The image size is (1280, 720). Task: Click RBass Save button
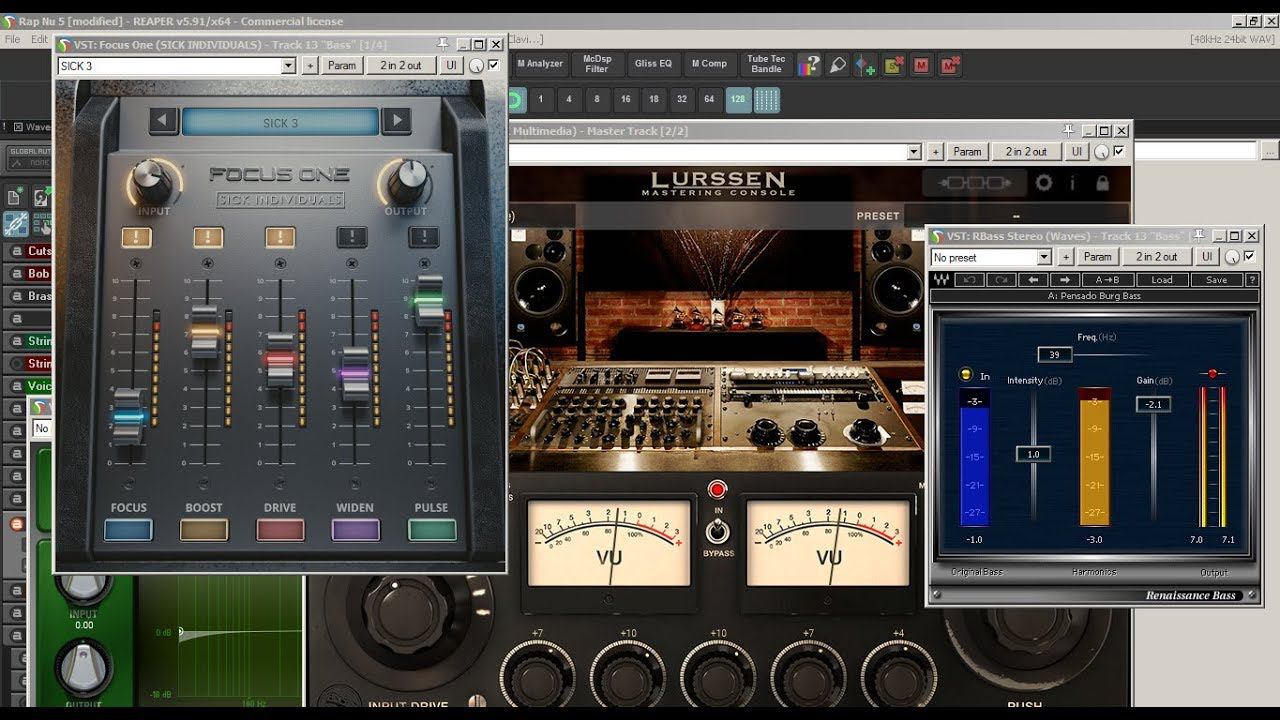1216,280
